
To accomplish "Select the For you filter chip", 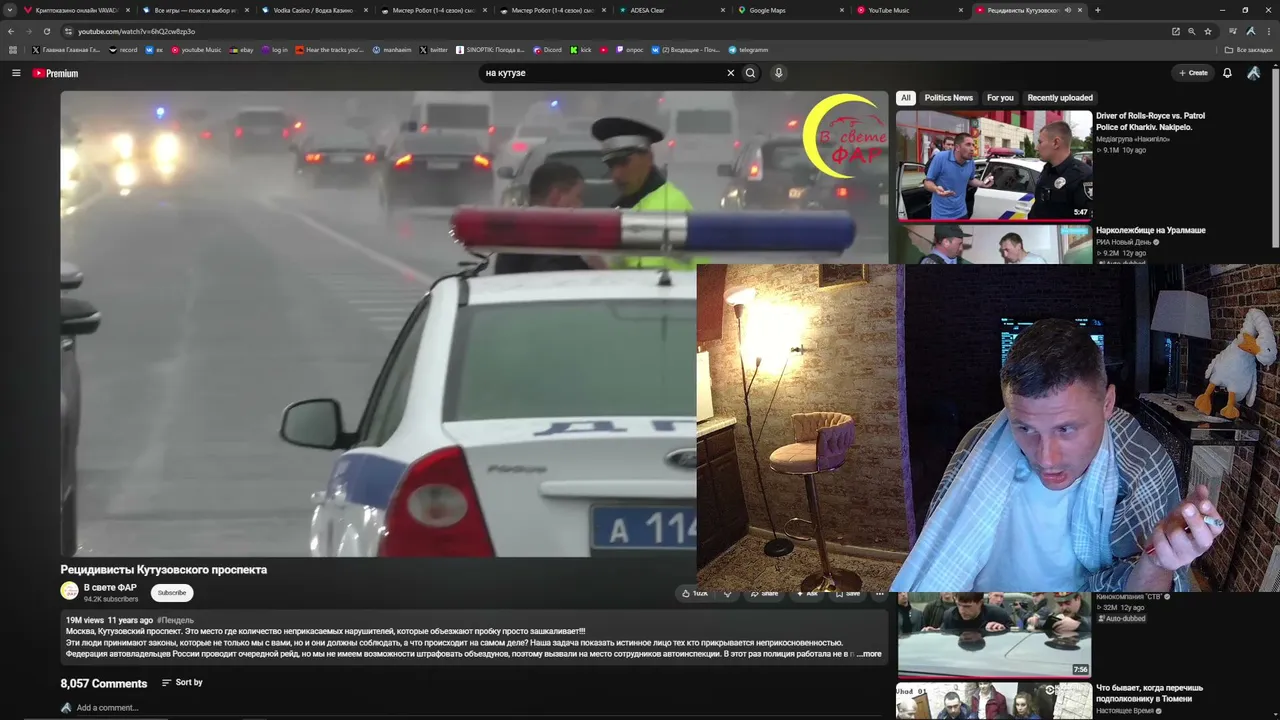I will pos(1000,98).
